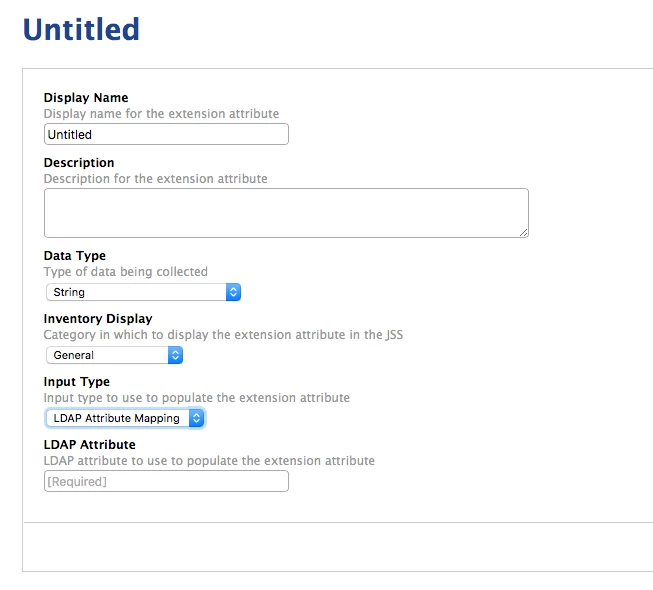Screen dimensions: 653x590
Task: Click 'Display name for the extension attribute' hint
Action: point(161,114)
